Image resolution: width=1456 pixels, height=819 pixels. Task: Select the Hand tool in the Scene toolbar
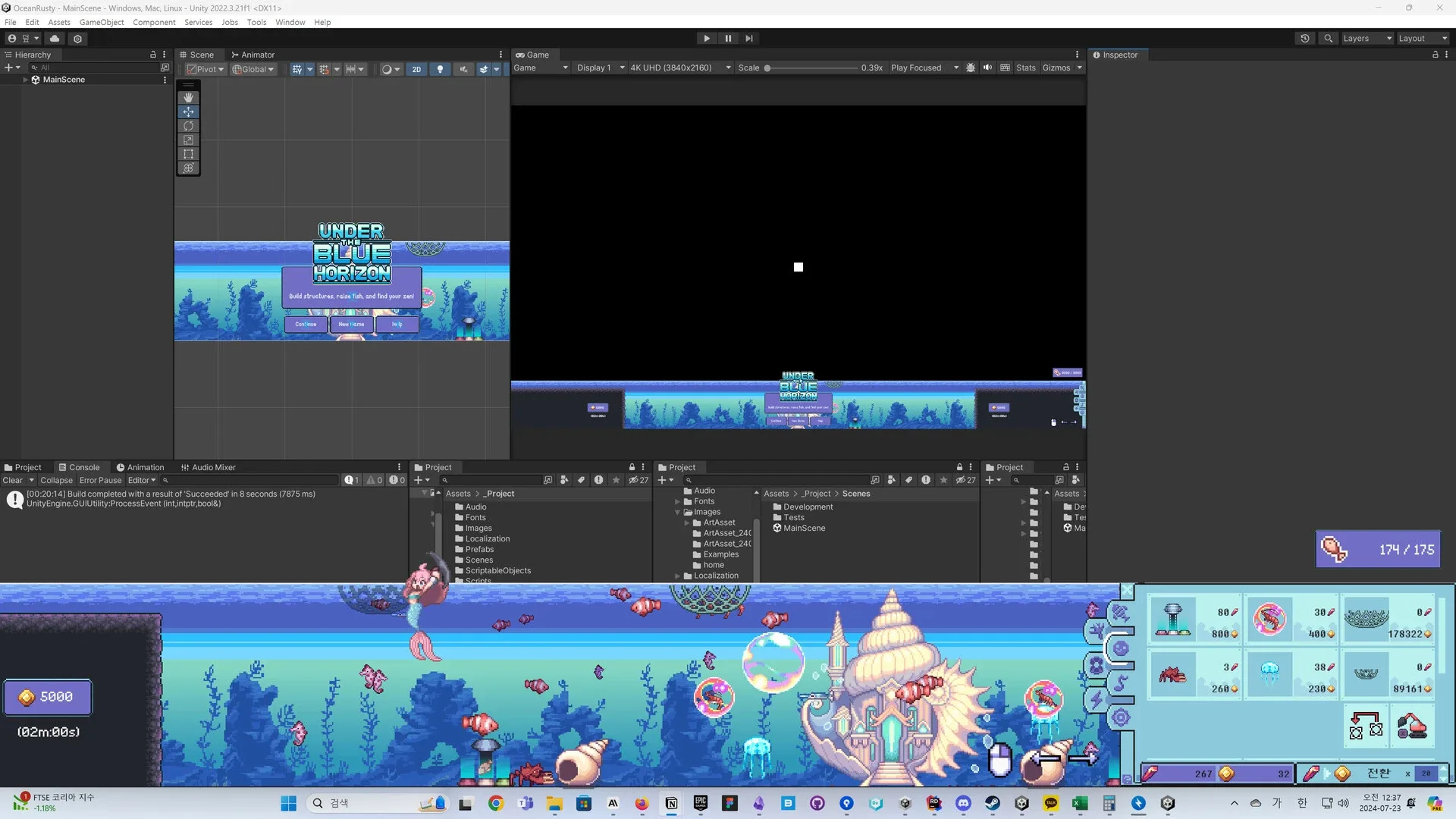[x=188, y=97]
